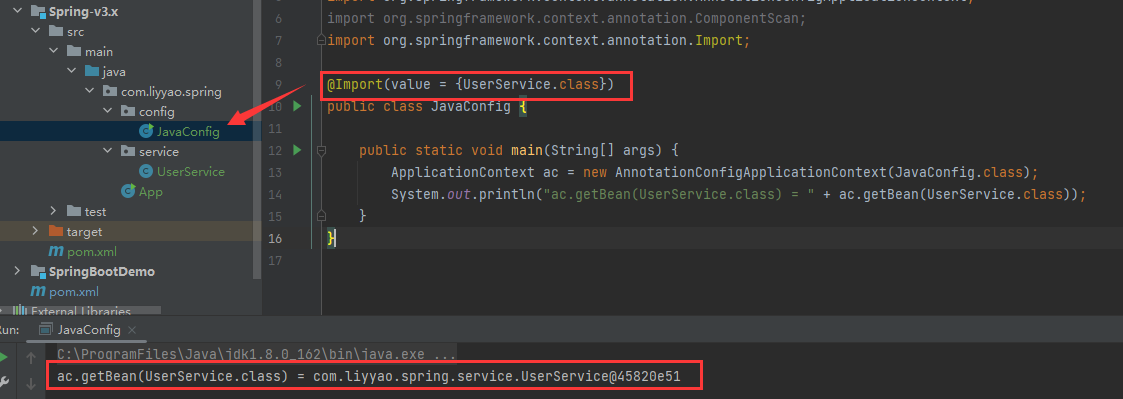Click the JavaConfig run tab icon

47,330
